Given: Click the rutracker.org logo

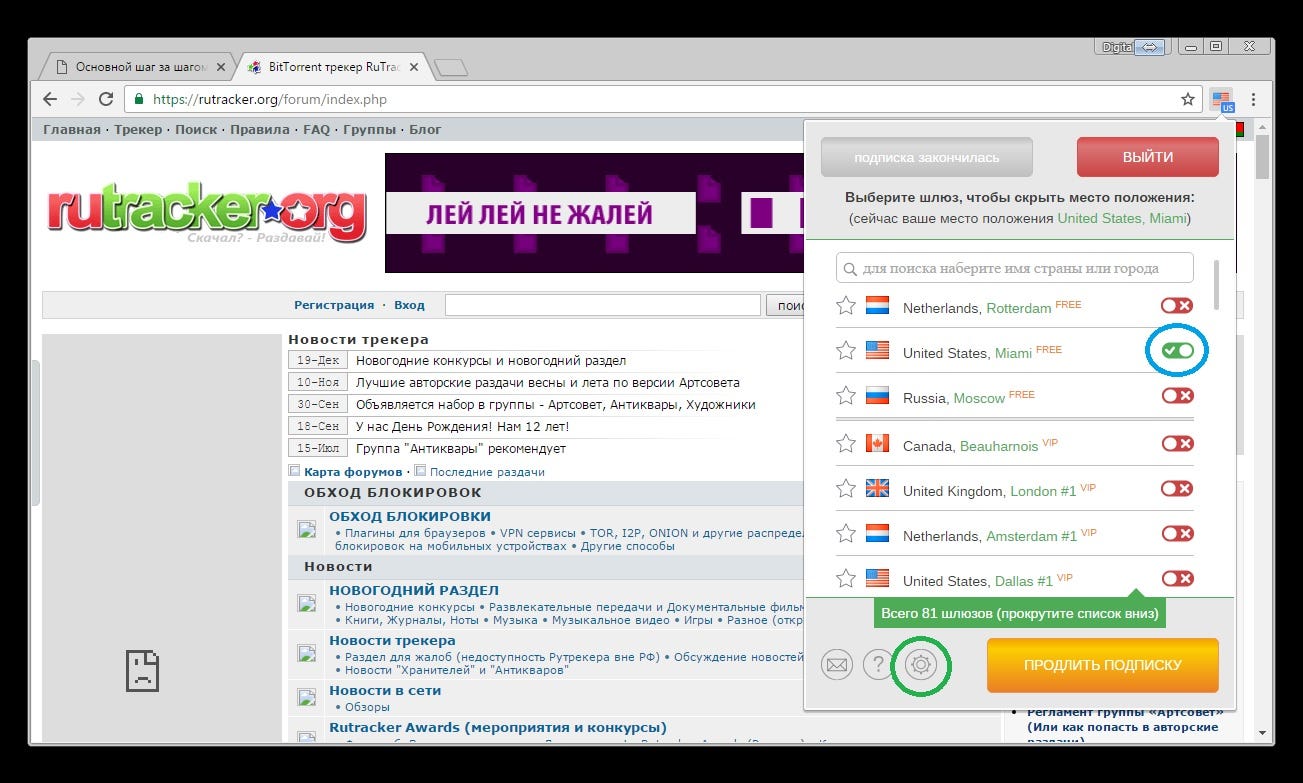Looking at the screenshot, I should pos(206,211).
